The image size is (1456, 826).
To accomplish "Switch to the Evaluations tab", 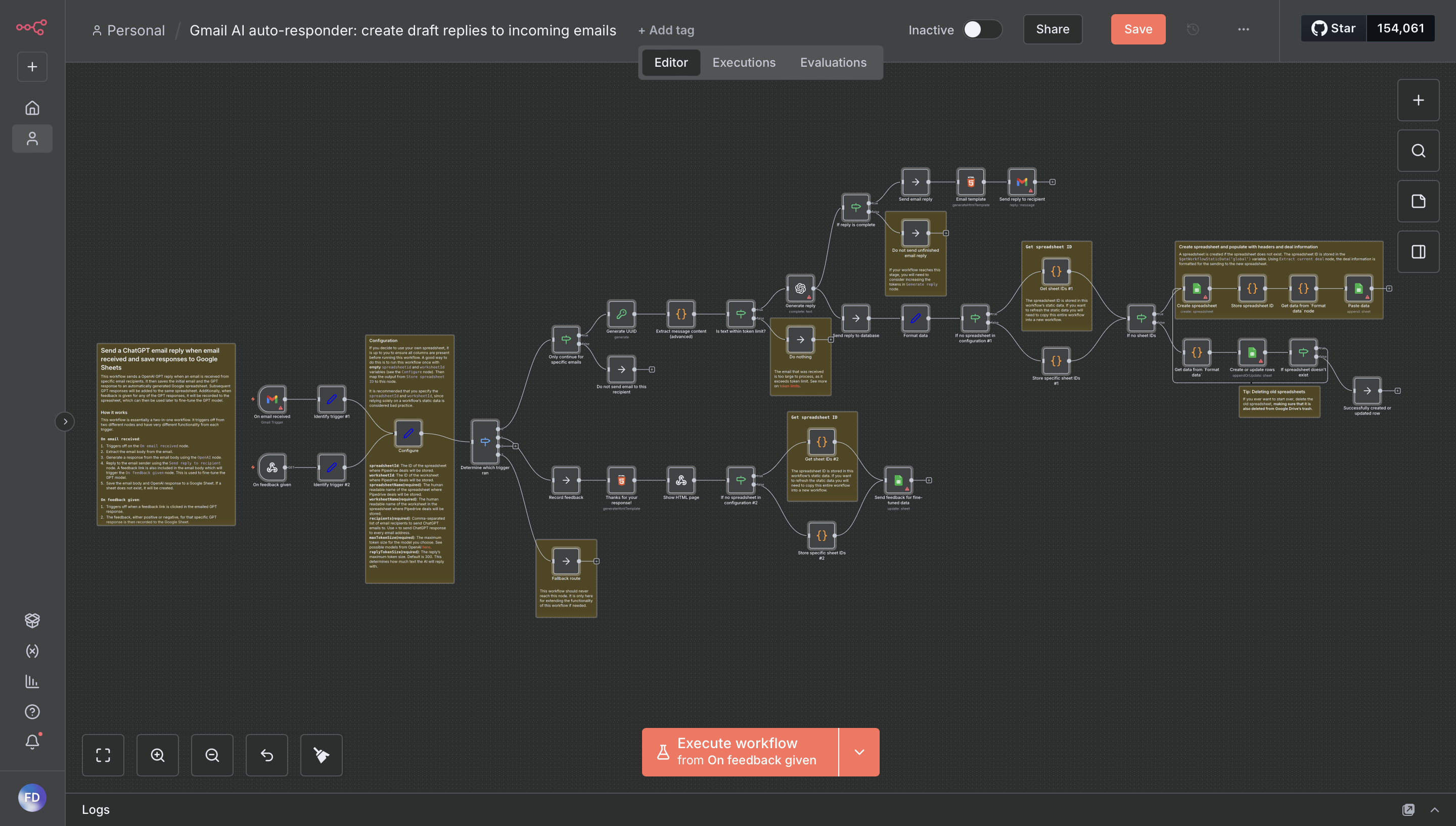I will 833,62.
